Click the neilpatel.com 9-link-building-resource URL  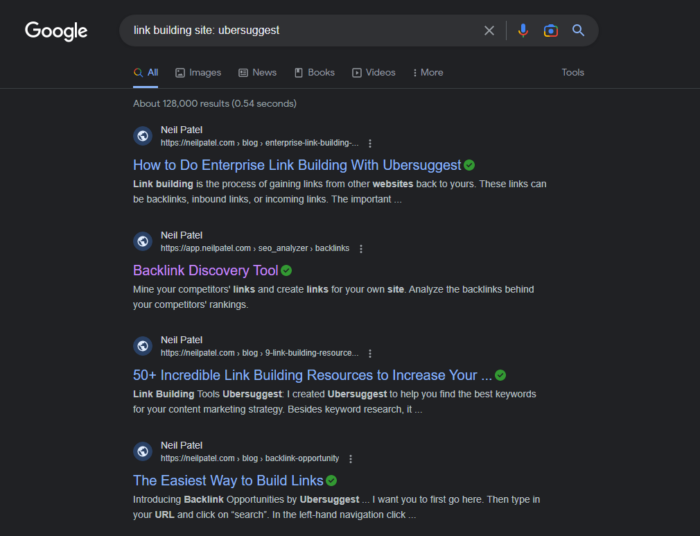259,353
